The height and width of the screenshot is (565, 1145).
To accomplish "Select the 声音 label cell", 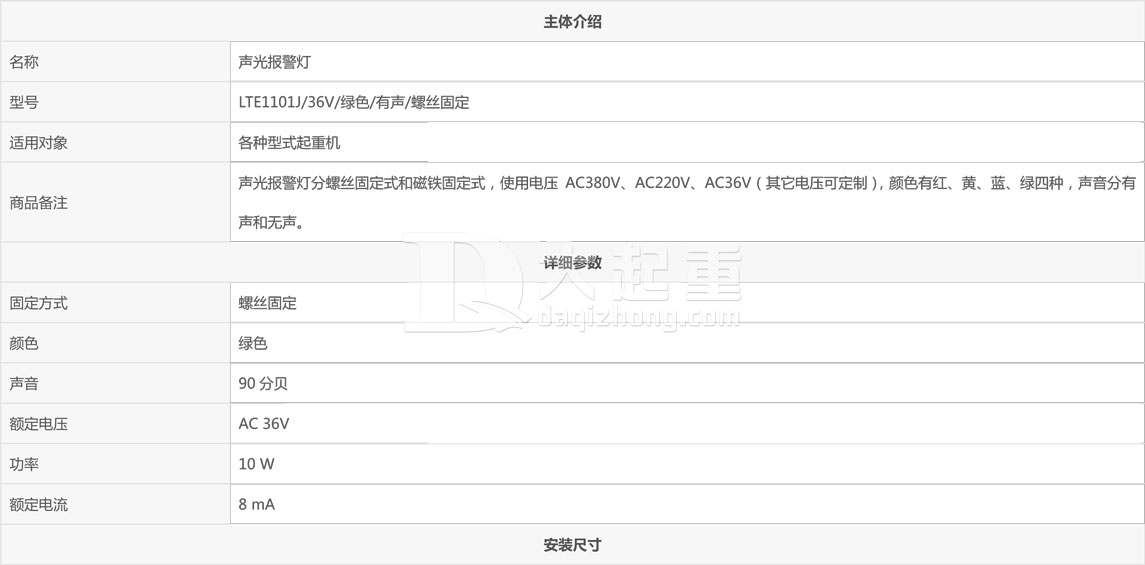I will pyautogui.click(x=115, y=383).
